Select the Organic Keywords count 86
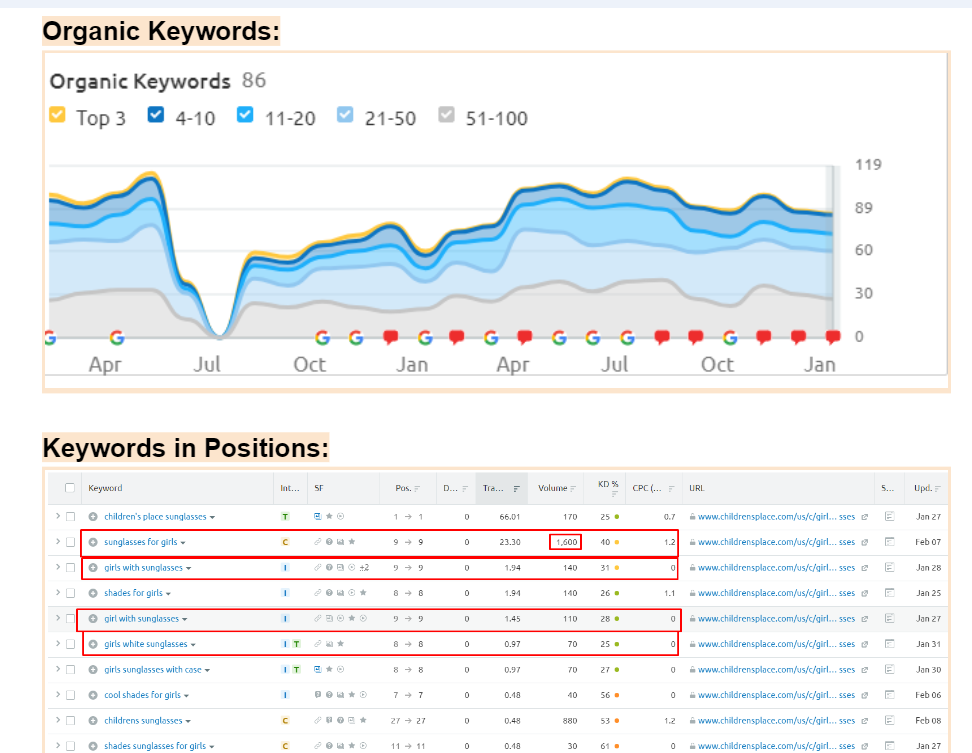972x753 pixels. (254, 81)
